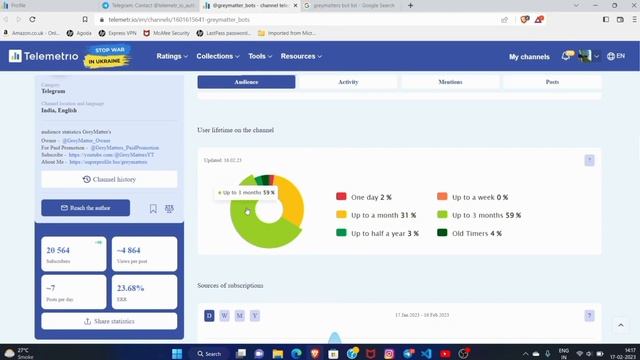Screen dimensions: 640x360
Task: Open Channel history
Action: pos(109,179)
